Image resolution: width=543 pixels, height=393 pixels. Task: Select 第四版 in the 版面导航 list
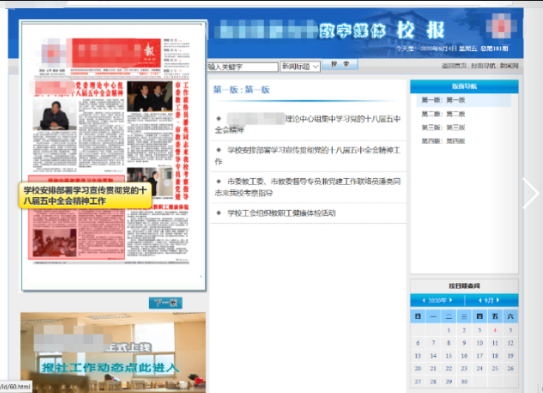443,141
